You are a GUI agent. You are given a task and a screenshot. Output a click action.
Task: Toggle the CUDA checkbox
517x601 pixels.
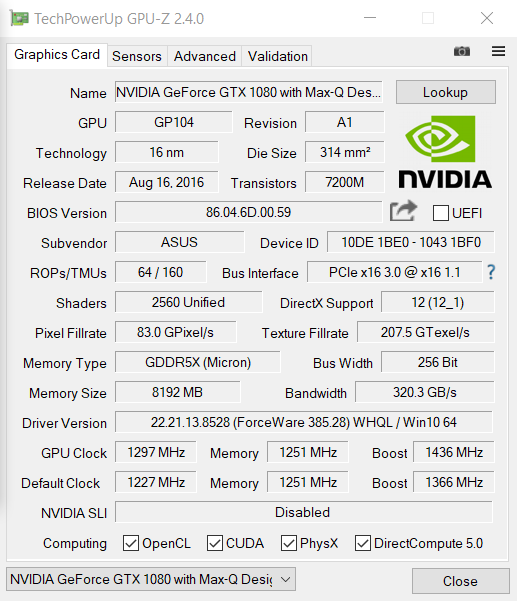tap(215, 543)
